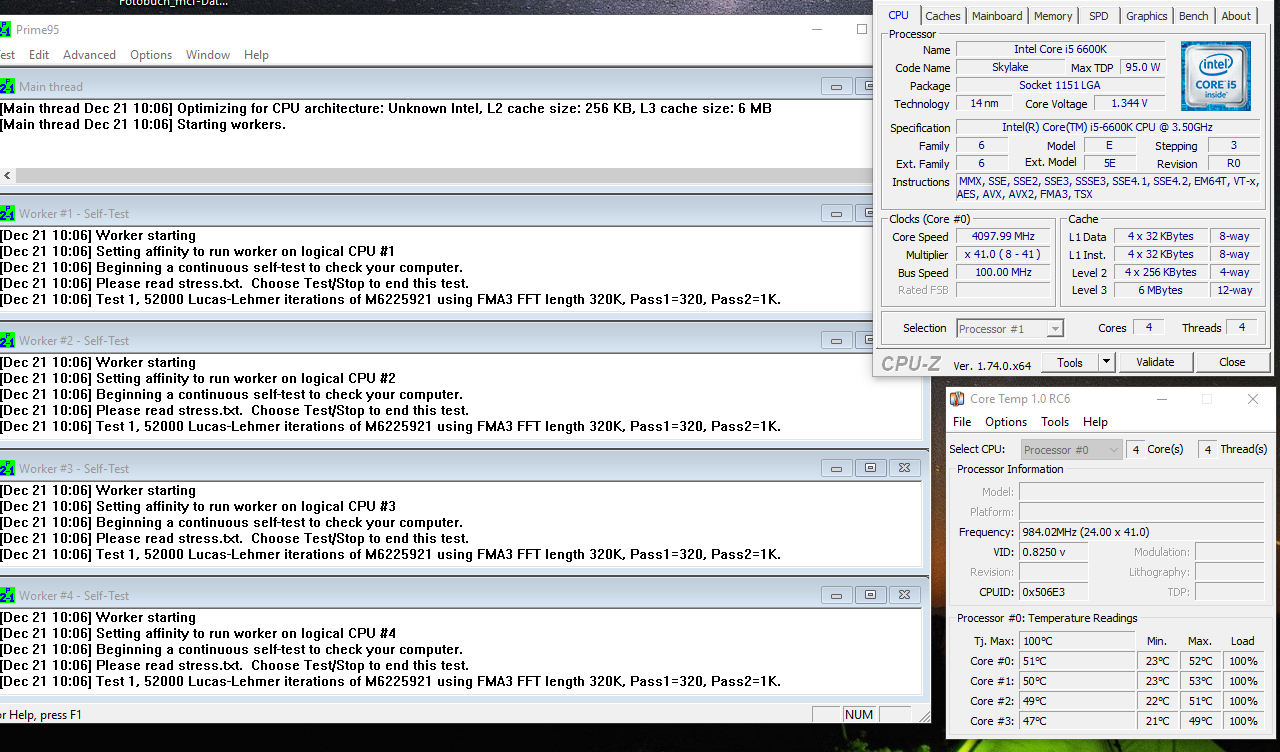This screenshot has width=1280, height=752.
Task: Minimize the Worker #1 child window
Action: coord(837,213)
